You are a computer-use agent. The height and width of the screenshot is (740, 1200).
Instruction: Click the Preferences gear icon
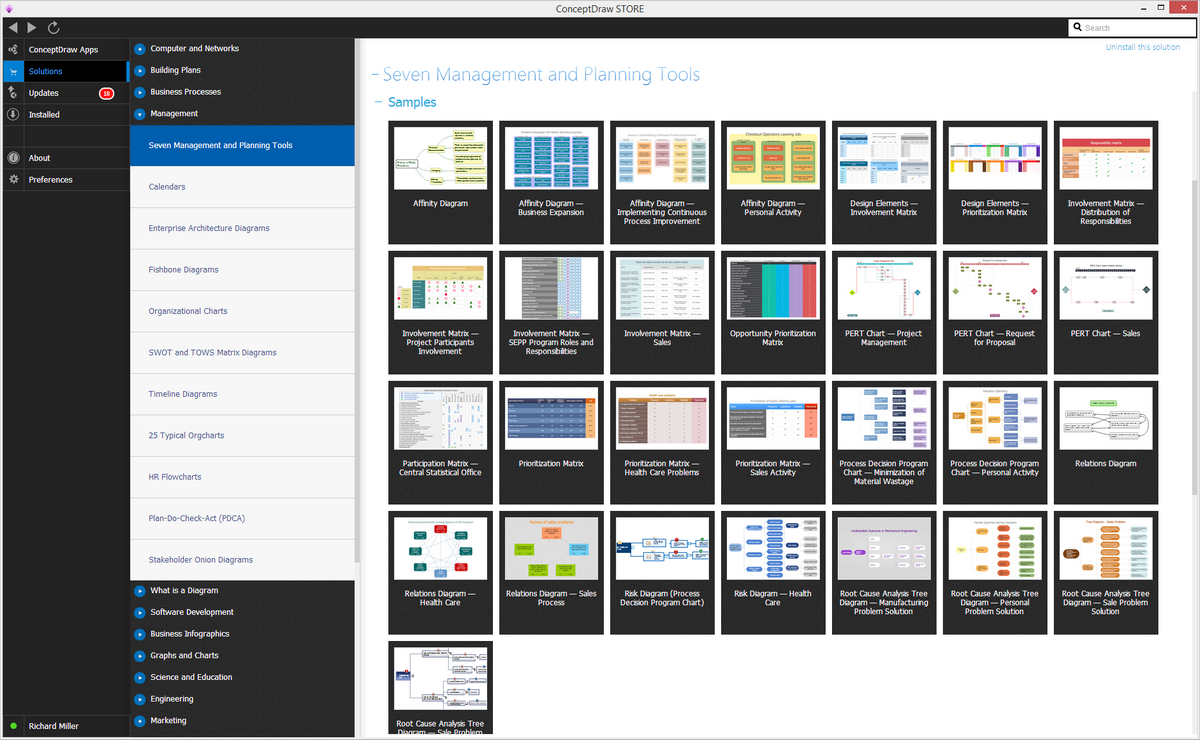coord(12,179)
